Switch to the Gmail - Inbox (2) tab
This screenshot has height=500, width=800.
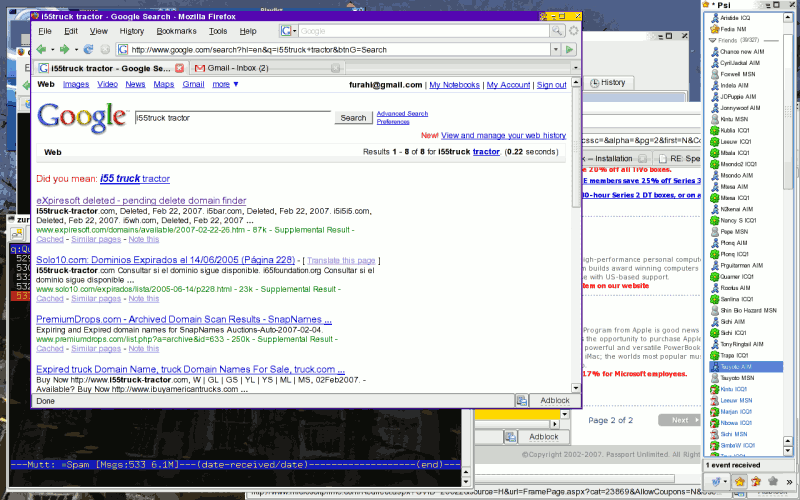pyautogui.click(x=232, y=68)
